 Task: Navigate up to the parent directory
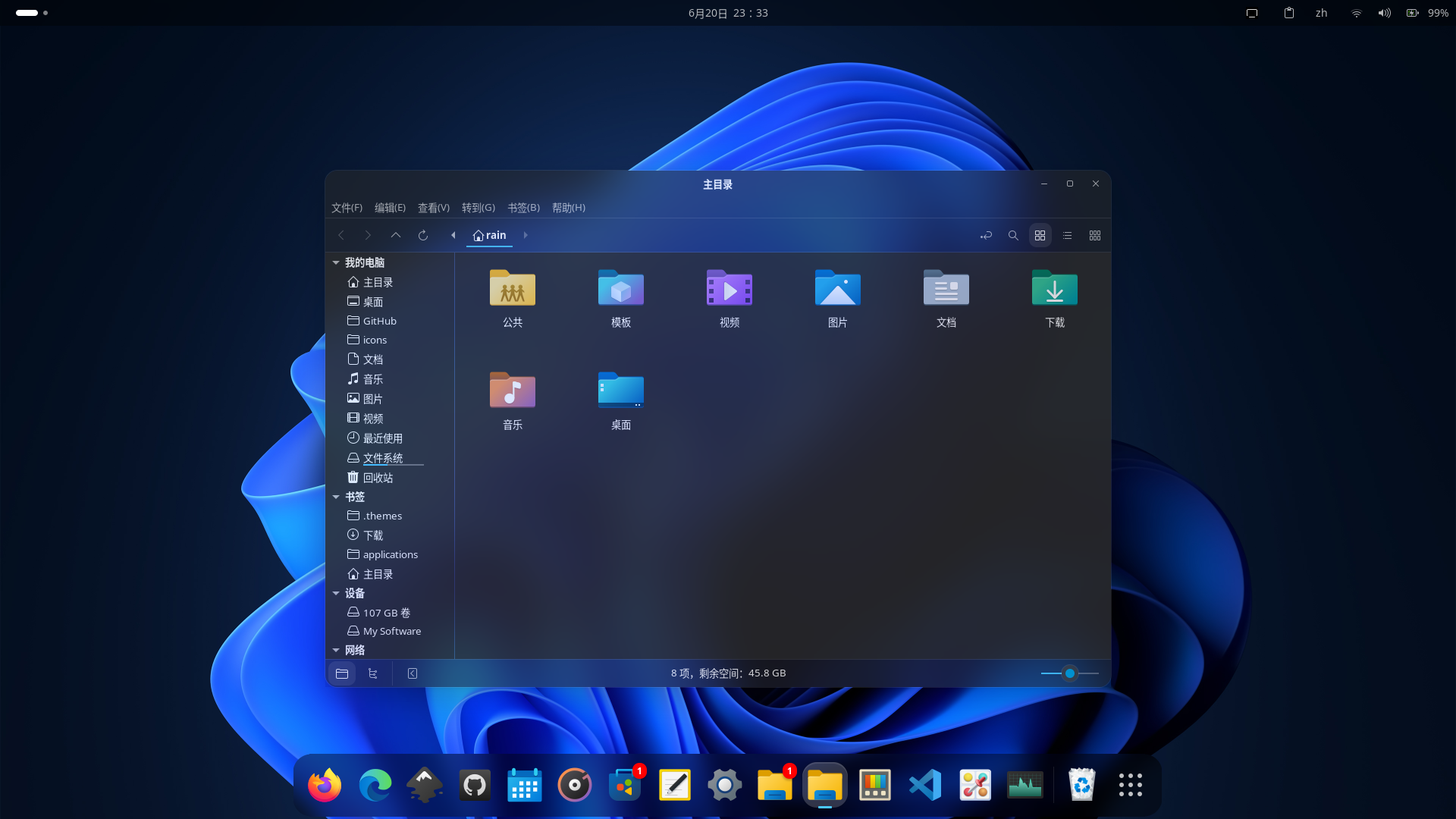pos(395,235)
